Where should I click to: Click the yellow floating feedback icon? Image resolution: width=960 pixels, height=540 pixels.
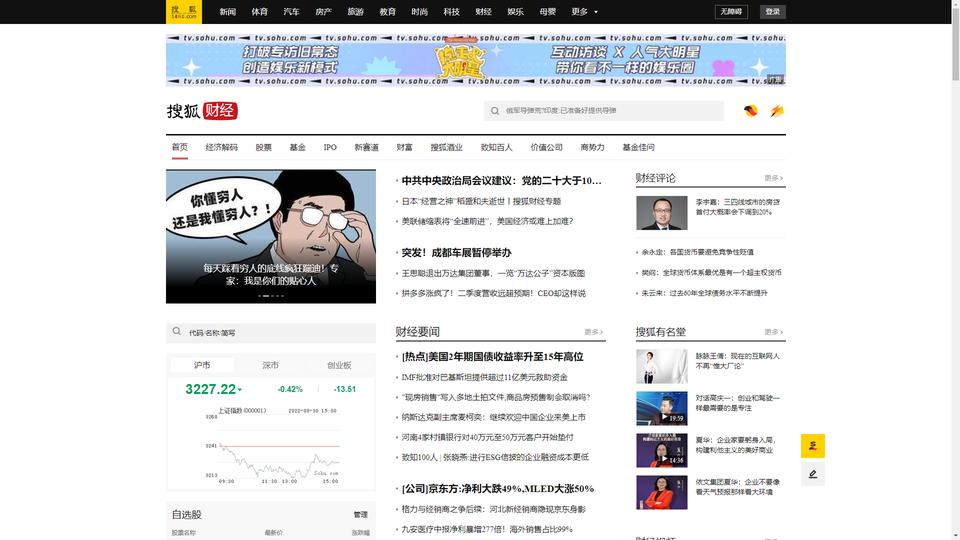812,446
